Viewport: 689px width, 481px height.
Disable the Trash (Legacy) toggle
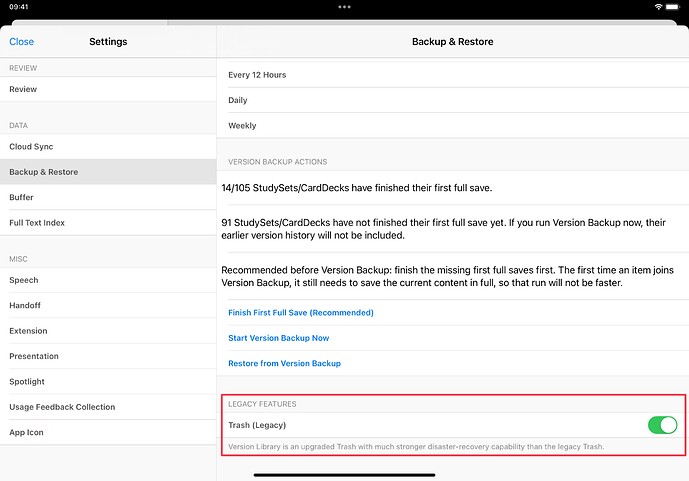(x=661, y=425)
